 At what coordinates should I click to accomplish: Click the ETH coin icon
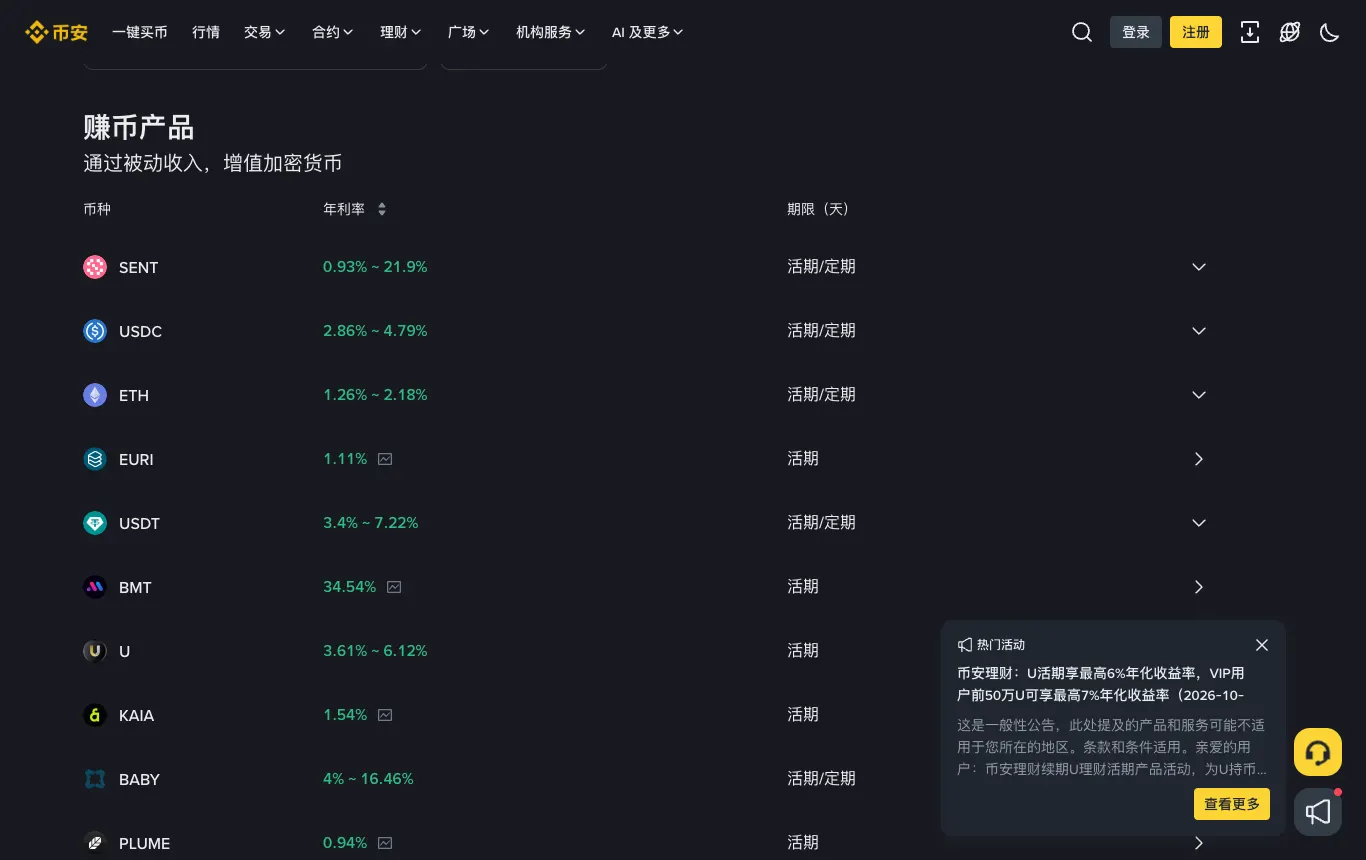pyautogui.click(x=95, y=395)
